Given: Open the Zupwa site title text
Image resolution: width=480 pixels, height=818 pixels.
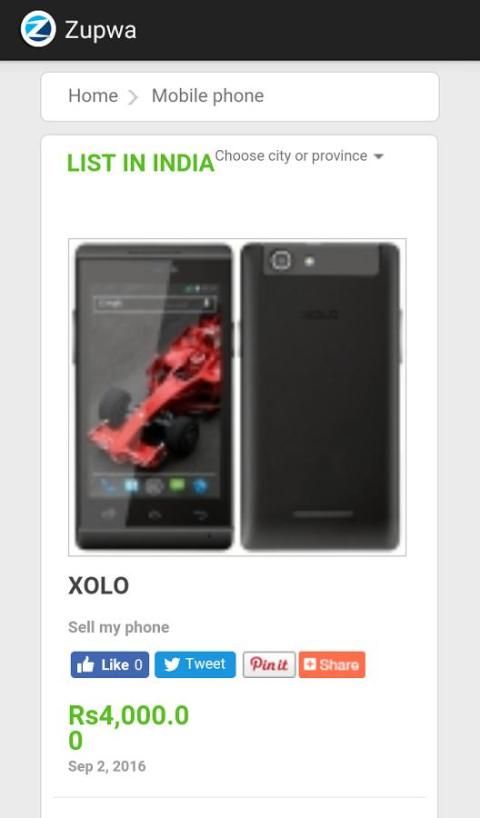Looking at the screenshot, I should [x=101, y=30].
